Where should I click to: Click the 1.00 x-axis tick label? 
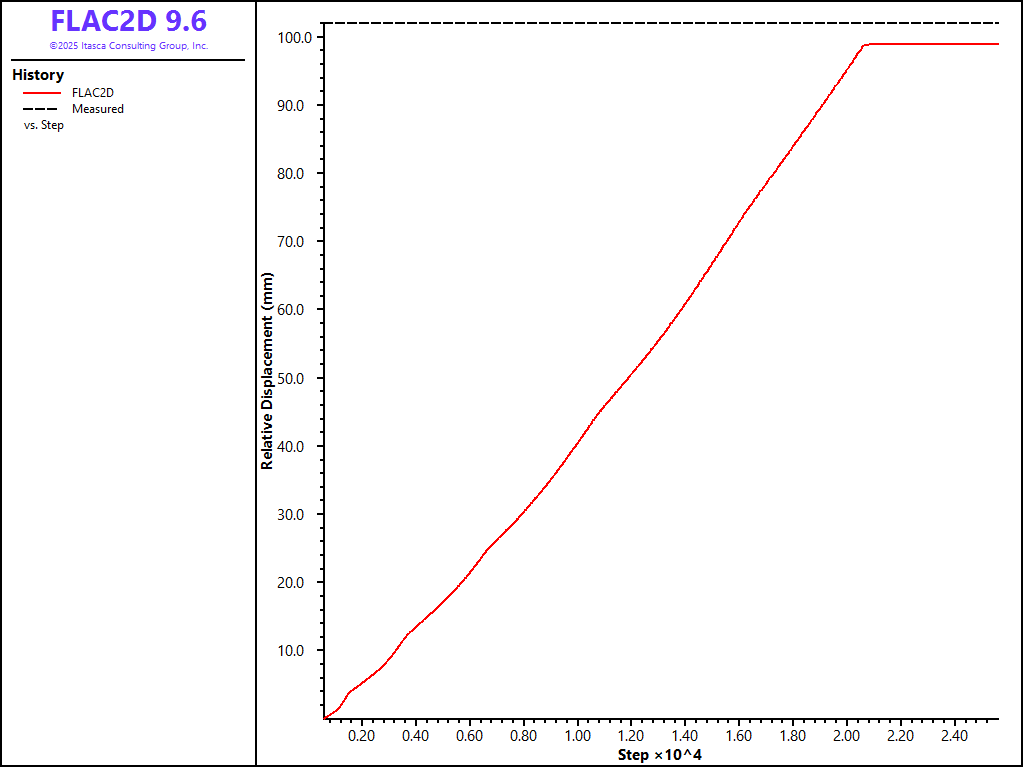(x=577, y=736)
